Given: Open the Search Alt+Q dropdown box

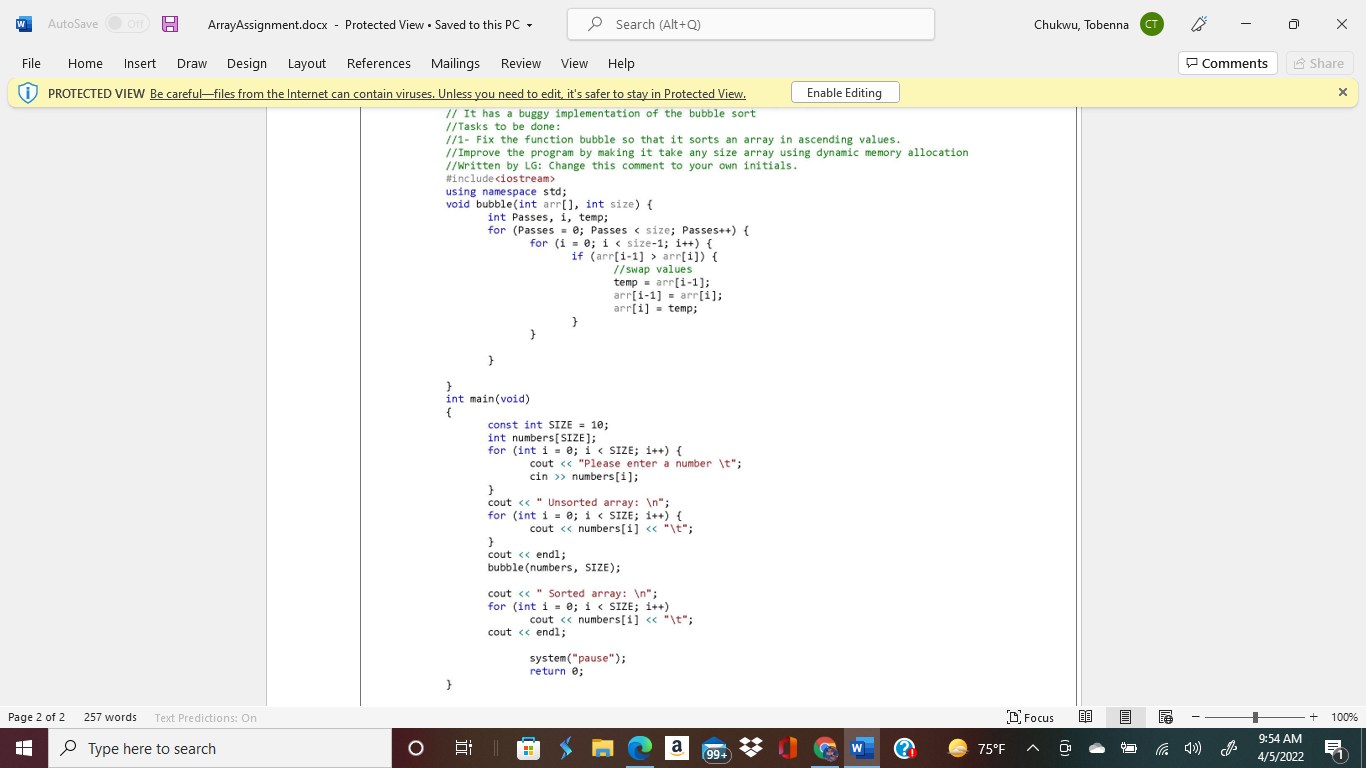Looking at the screenshot, I should (x=750, y=24).
